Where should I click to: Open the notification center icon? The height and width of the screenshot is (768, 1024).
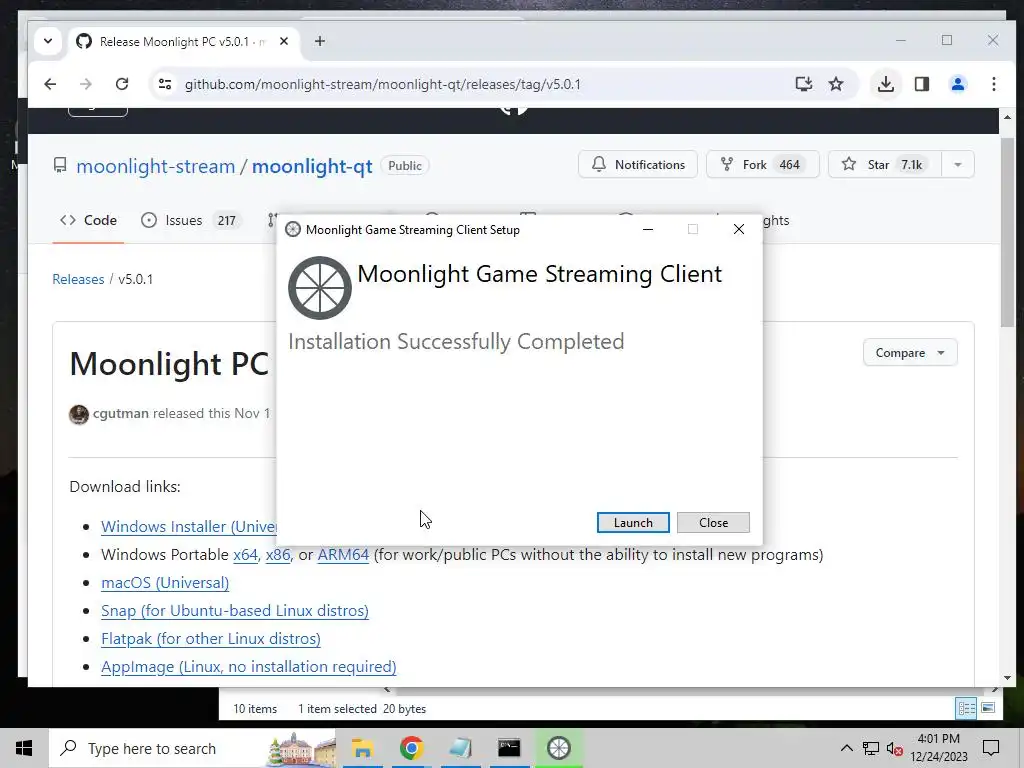coord(991,748)
